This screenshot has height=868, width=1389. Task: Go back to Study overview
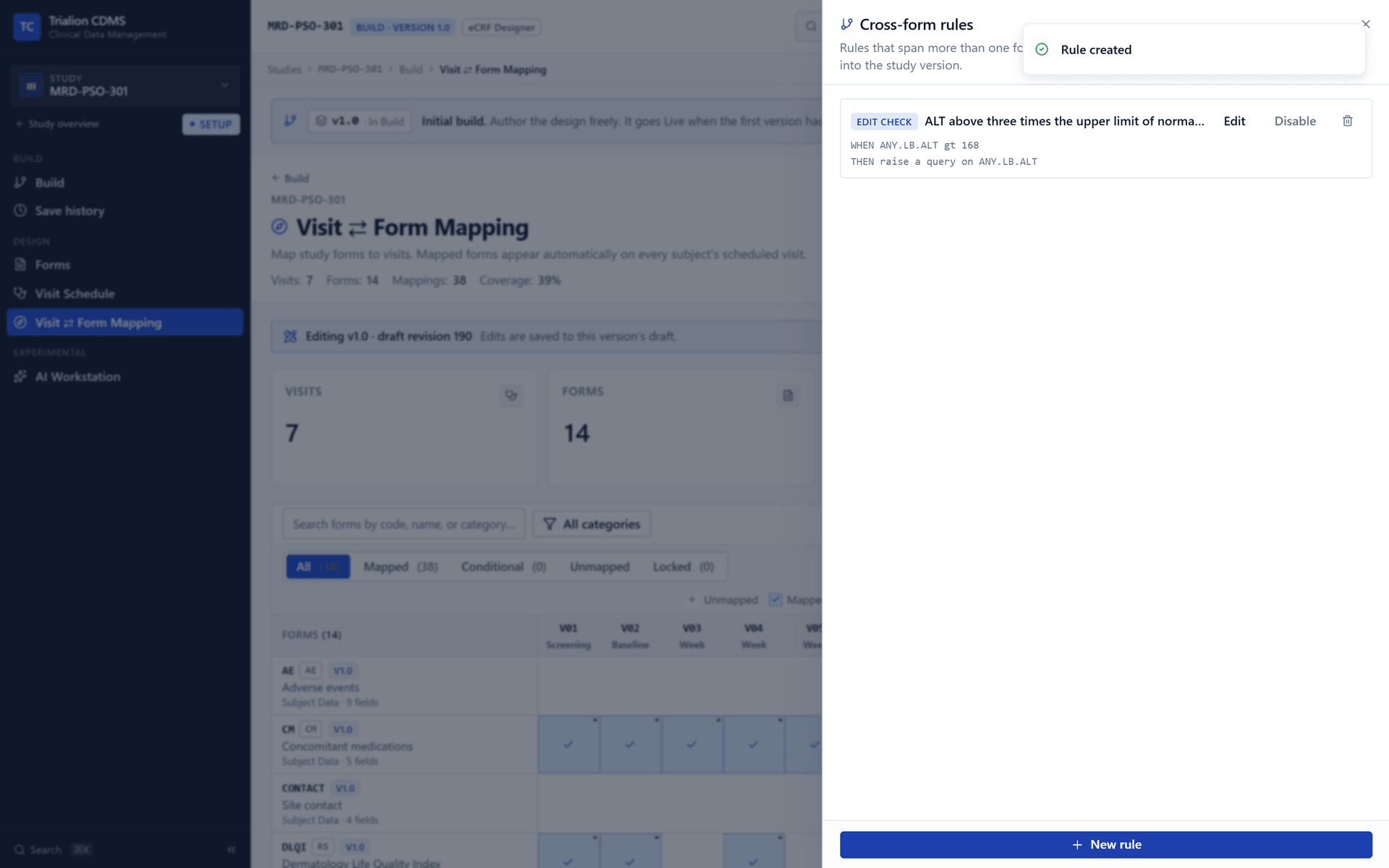click(58, 124)
